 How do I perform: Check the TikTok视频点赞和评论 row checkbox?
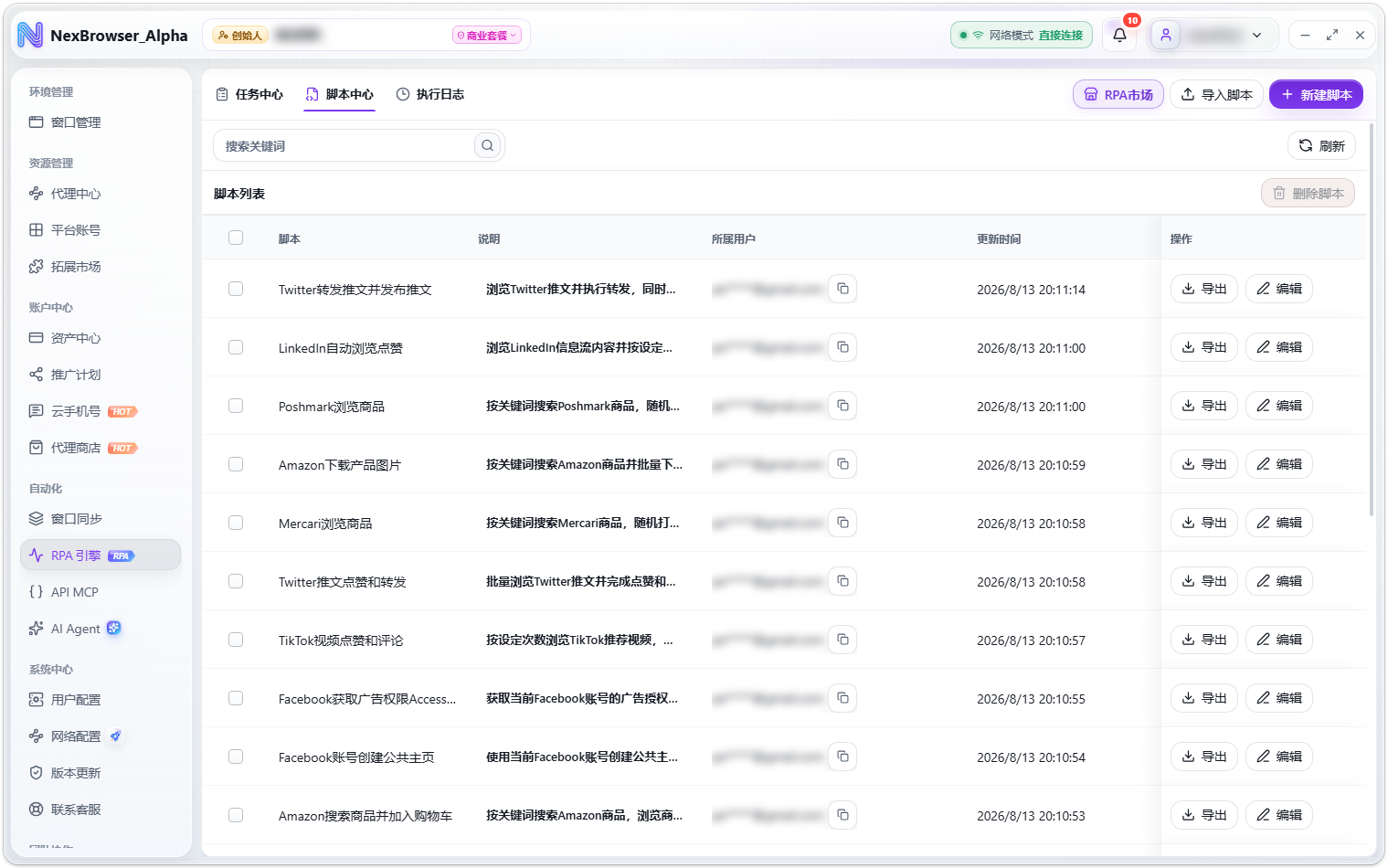point(236,640)
